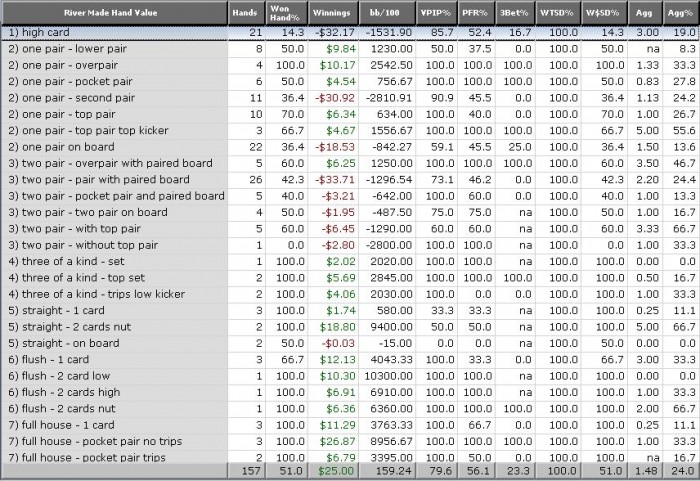Select '2) one pair on board' row
Image resolution: width=700 pixels, height=481 pixels.
(350, 147)
